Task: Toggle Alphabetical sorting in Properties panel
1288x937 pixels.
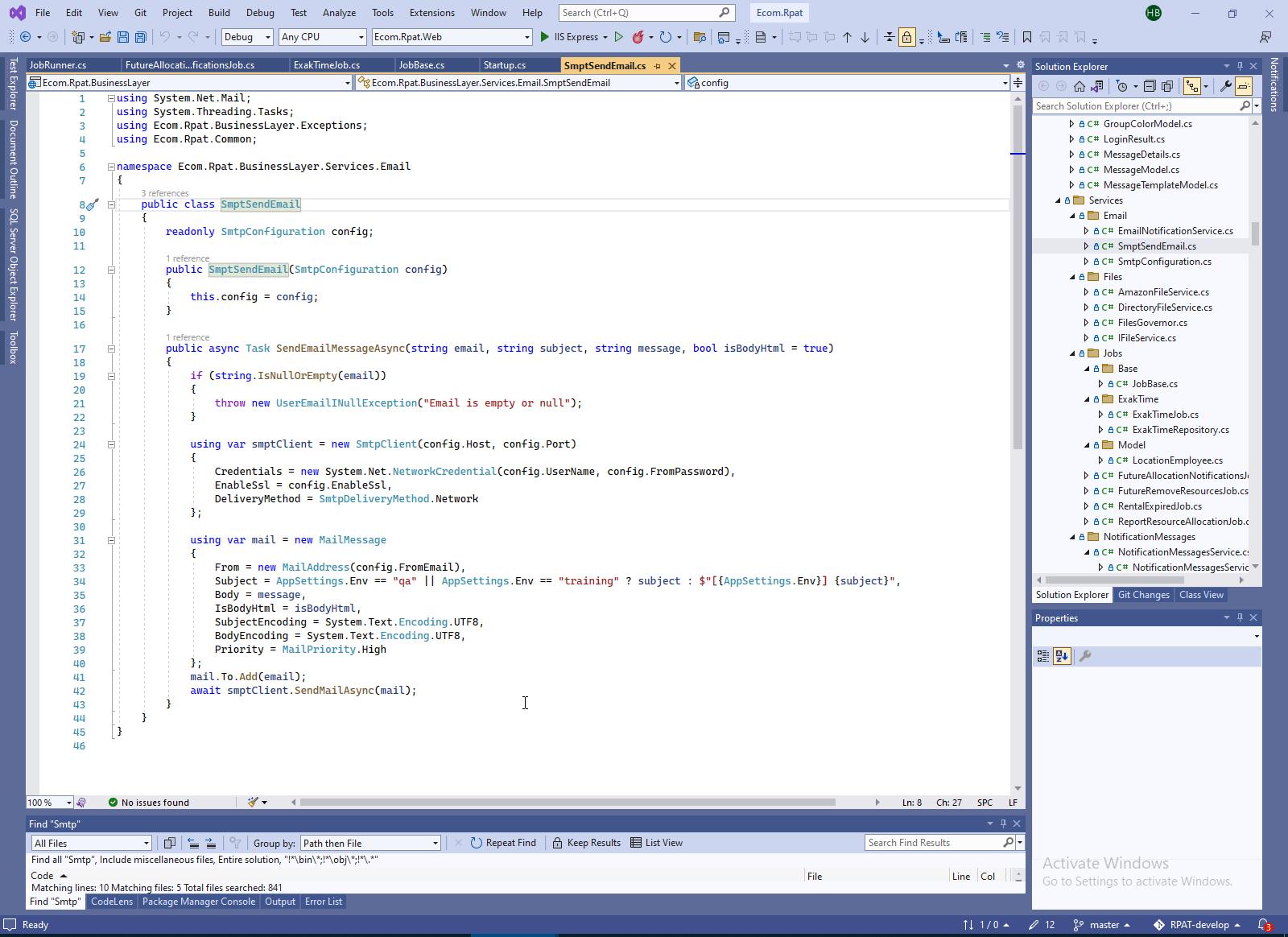Action: (1062, 656)
